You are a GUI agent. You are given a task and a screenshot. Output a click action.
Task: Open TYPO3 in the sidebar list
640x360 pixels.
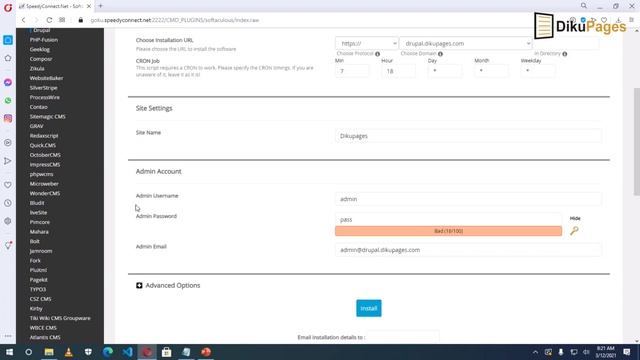point(38,289)
